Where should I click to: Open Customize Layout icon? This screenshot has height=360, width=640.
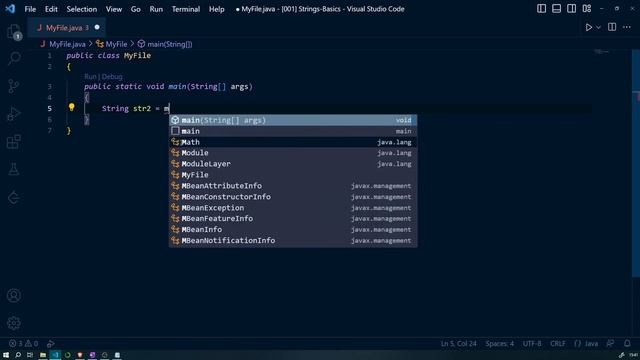click(587, 9)
